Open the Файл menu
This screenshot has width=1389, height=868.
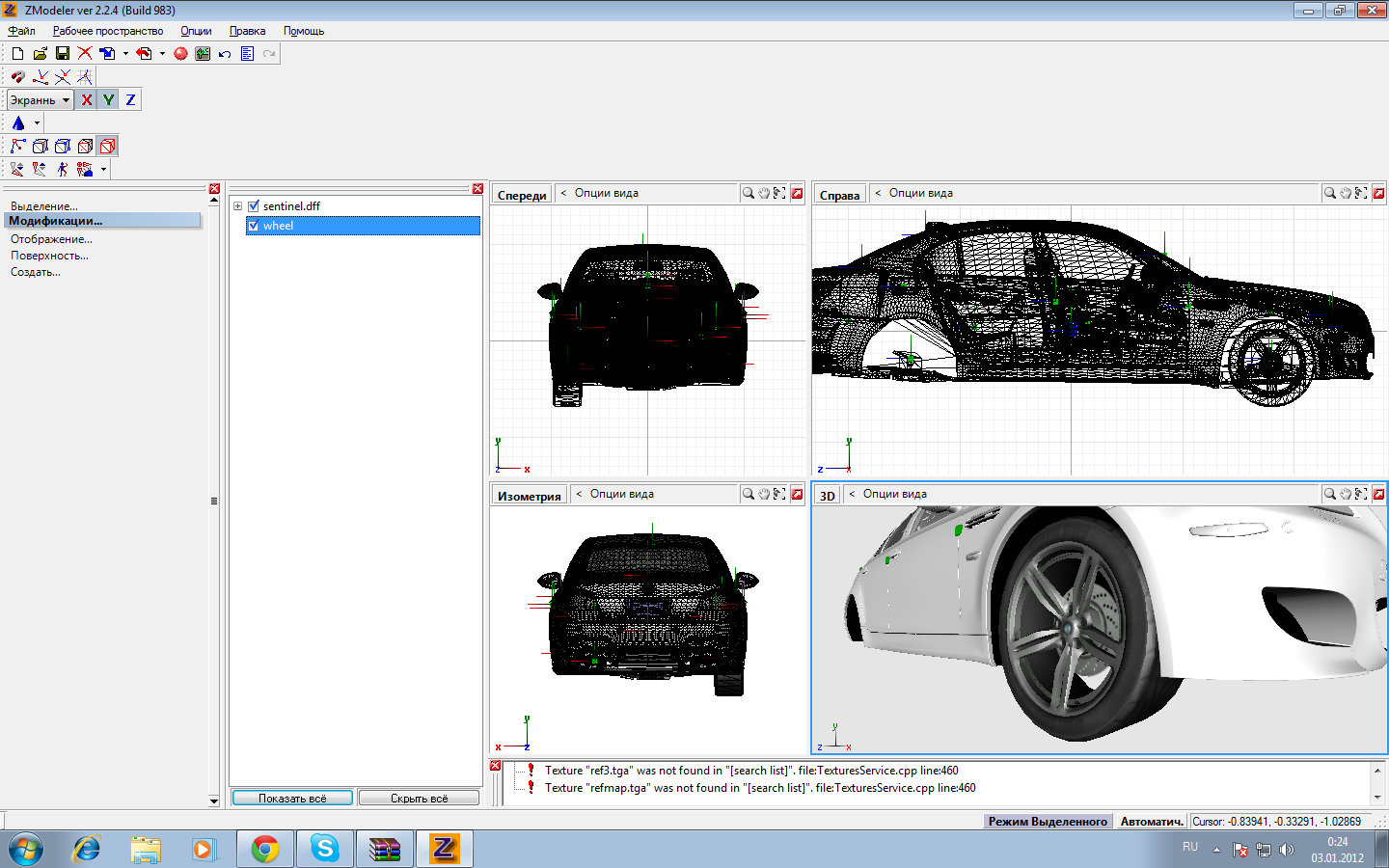[21, 31]
